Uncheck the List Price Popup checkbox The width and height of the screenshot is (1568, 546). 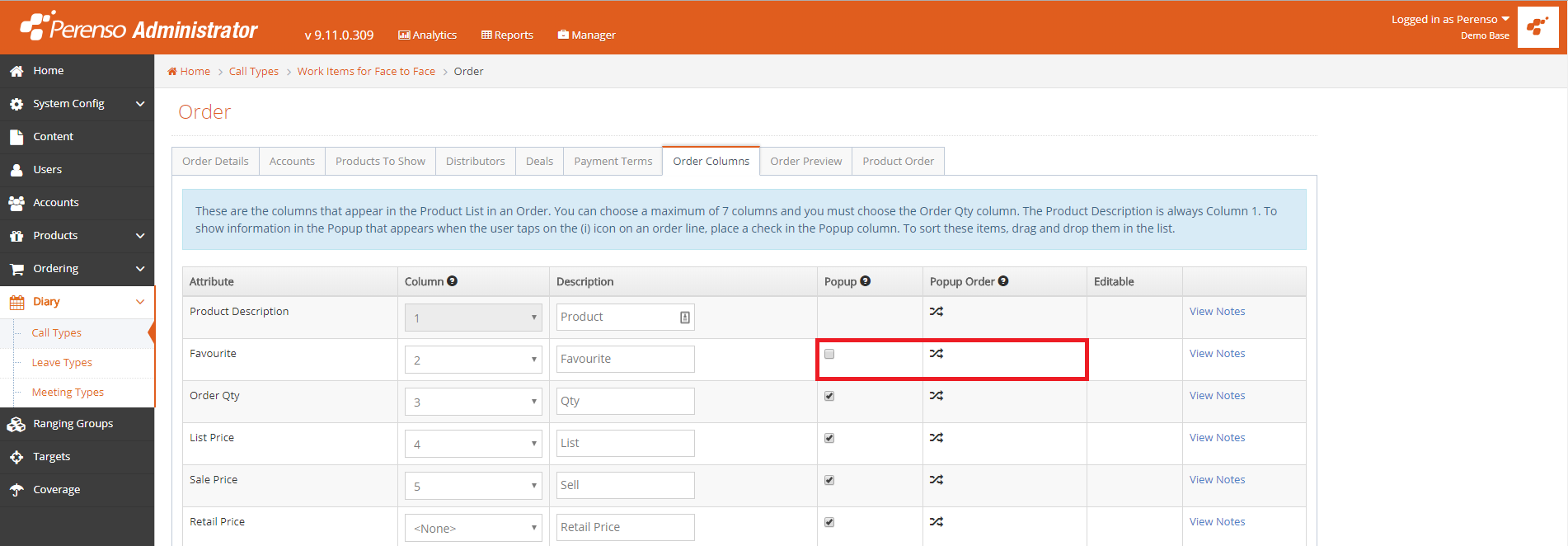click(x=829, y=438)
